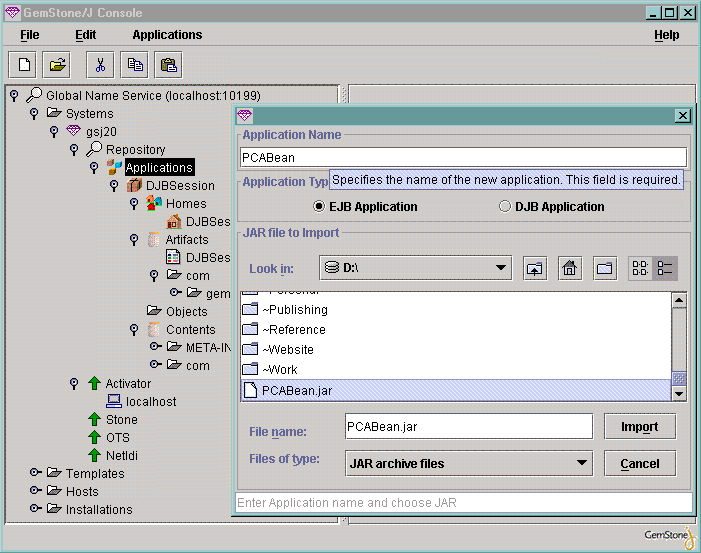Collapse the Systems tree node
This screenshot has width=701, height=553.
[x=34, y=113]
